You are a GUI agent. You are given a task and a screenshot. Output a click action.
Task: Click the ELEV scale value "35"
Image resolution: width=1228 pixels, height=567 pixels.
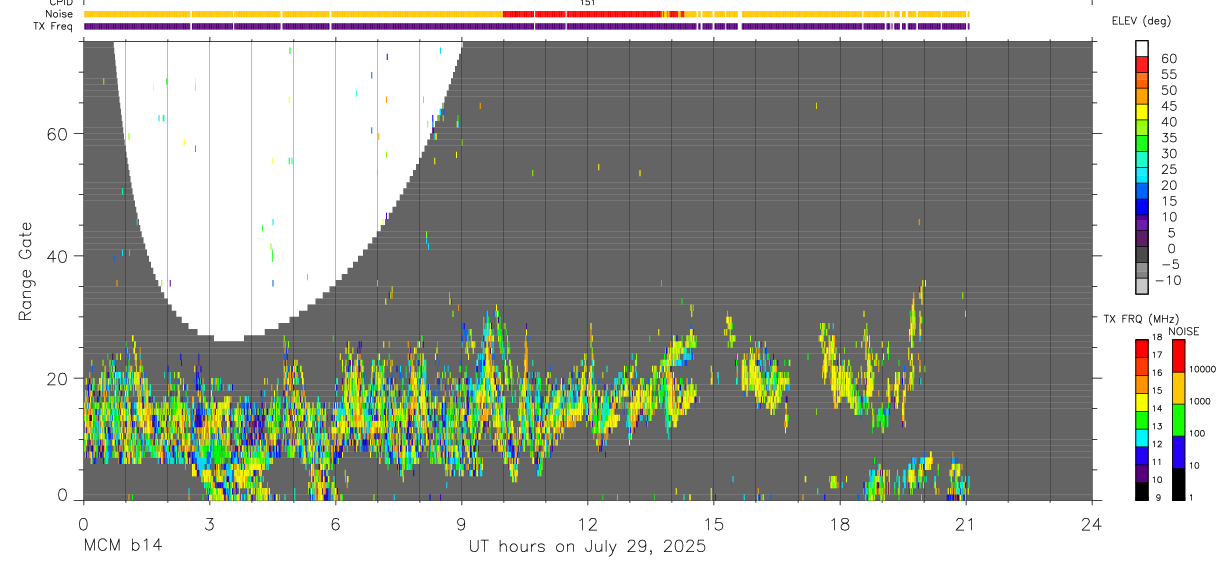(1168, 138)
